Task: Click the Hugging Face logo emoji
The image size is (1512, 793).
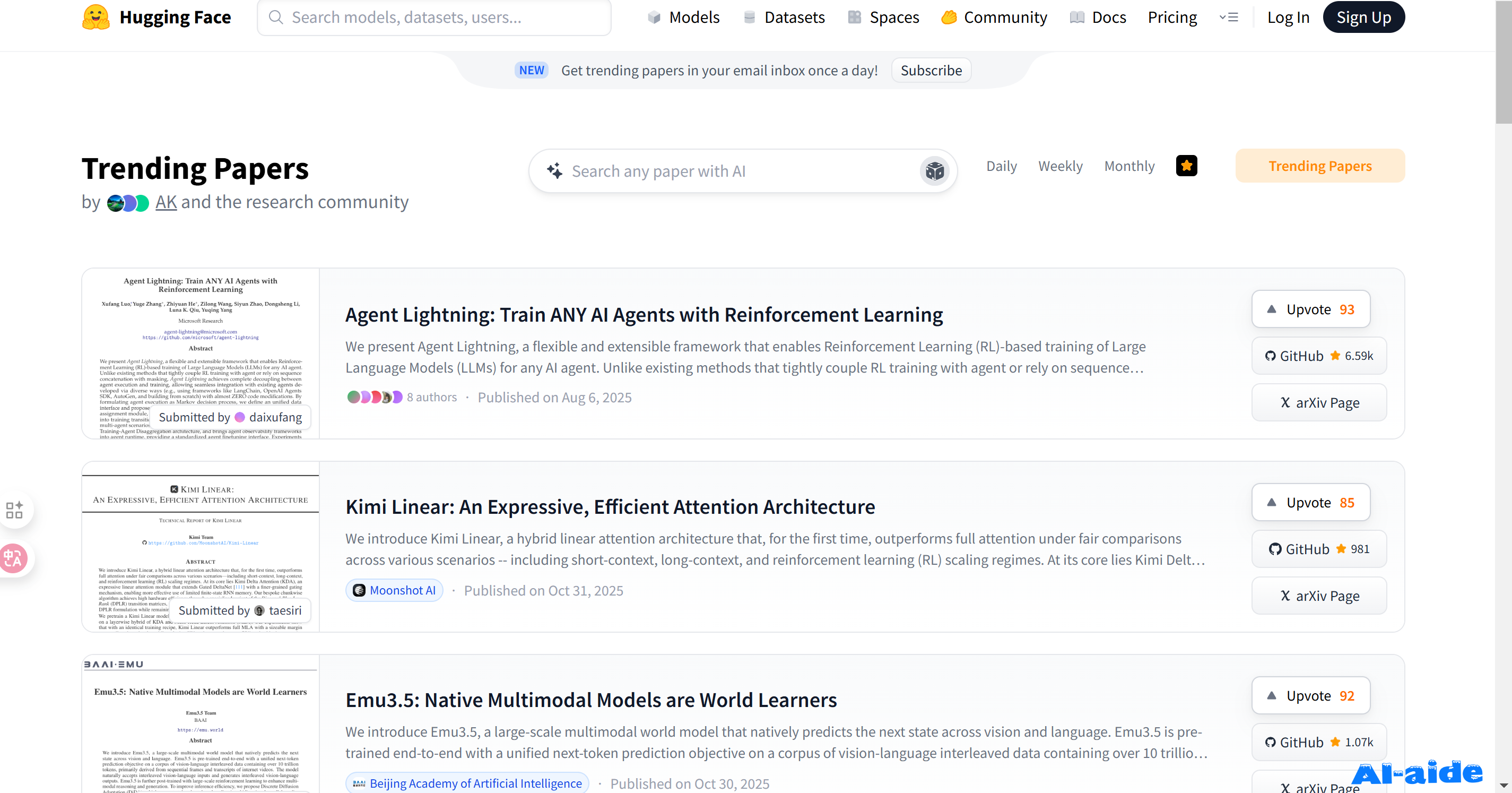Action: [95, 17]
